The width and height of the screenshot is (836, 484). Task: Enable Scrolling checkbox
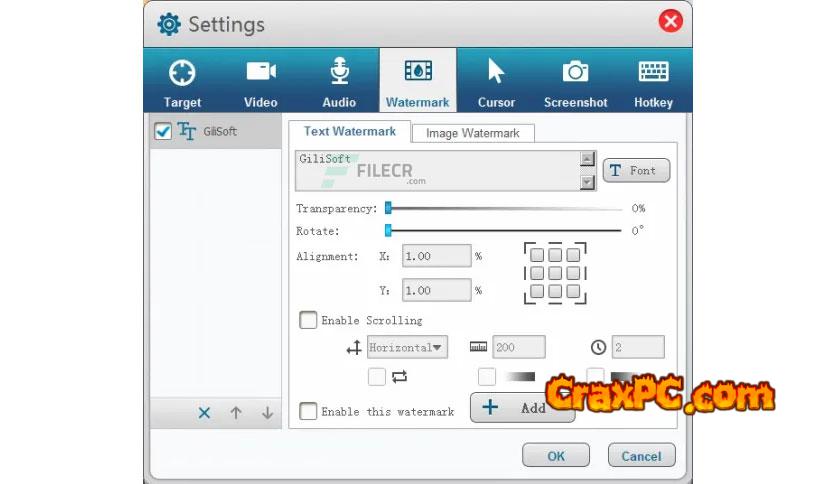308,320
